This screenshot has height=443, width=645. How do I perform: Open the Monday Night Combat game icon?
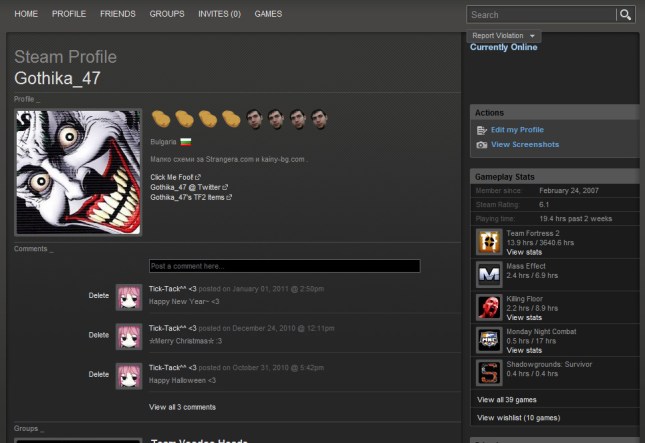[x=489, y=340]
